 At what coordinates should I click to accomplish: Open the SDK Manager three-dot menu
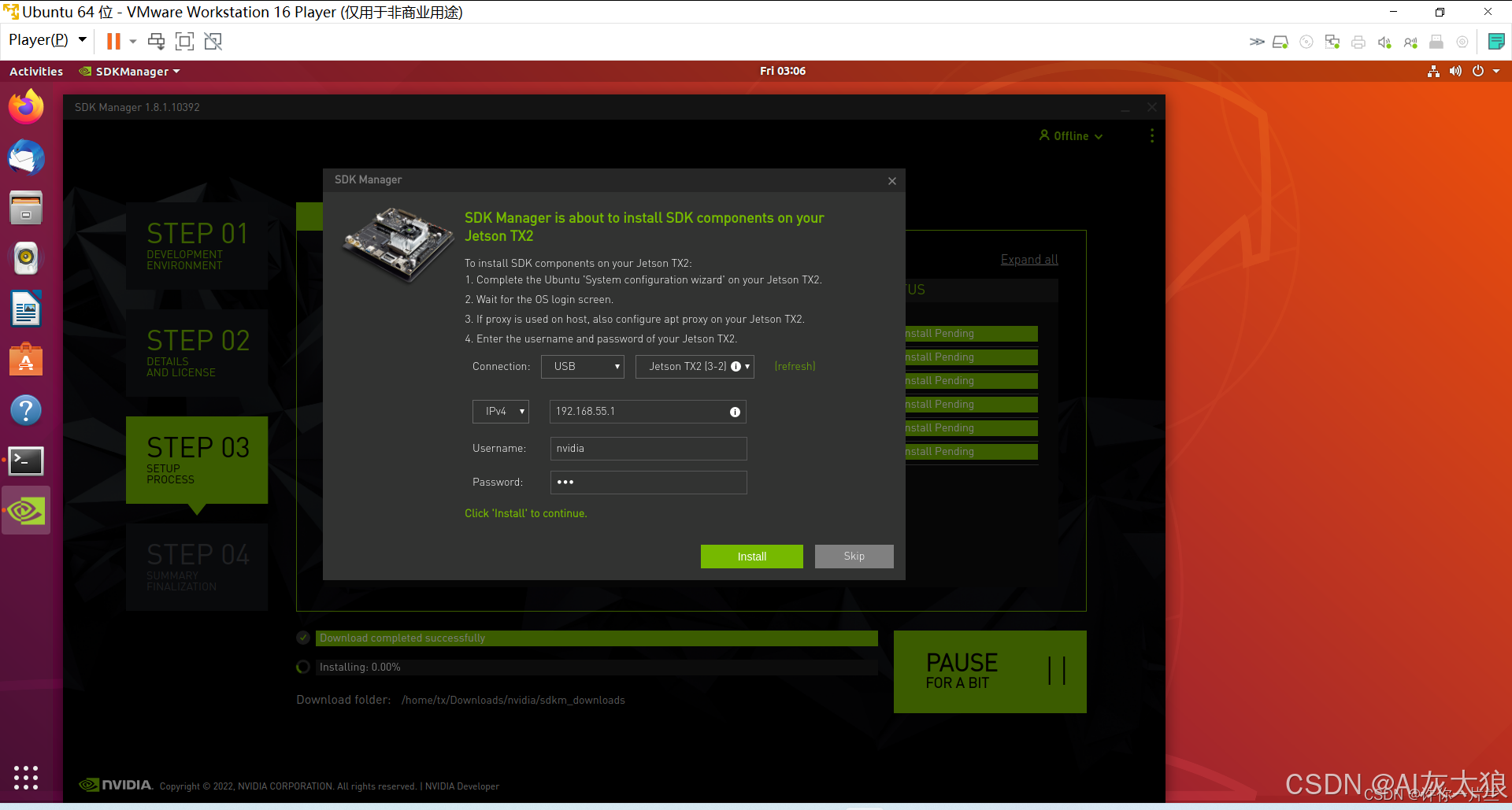[x=1151, y=135]
